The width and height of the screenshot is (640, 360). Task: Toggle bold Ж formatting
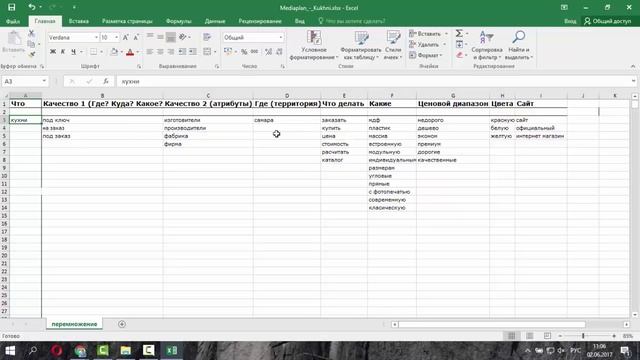click(x=53, y=52)
